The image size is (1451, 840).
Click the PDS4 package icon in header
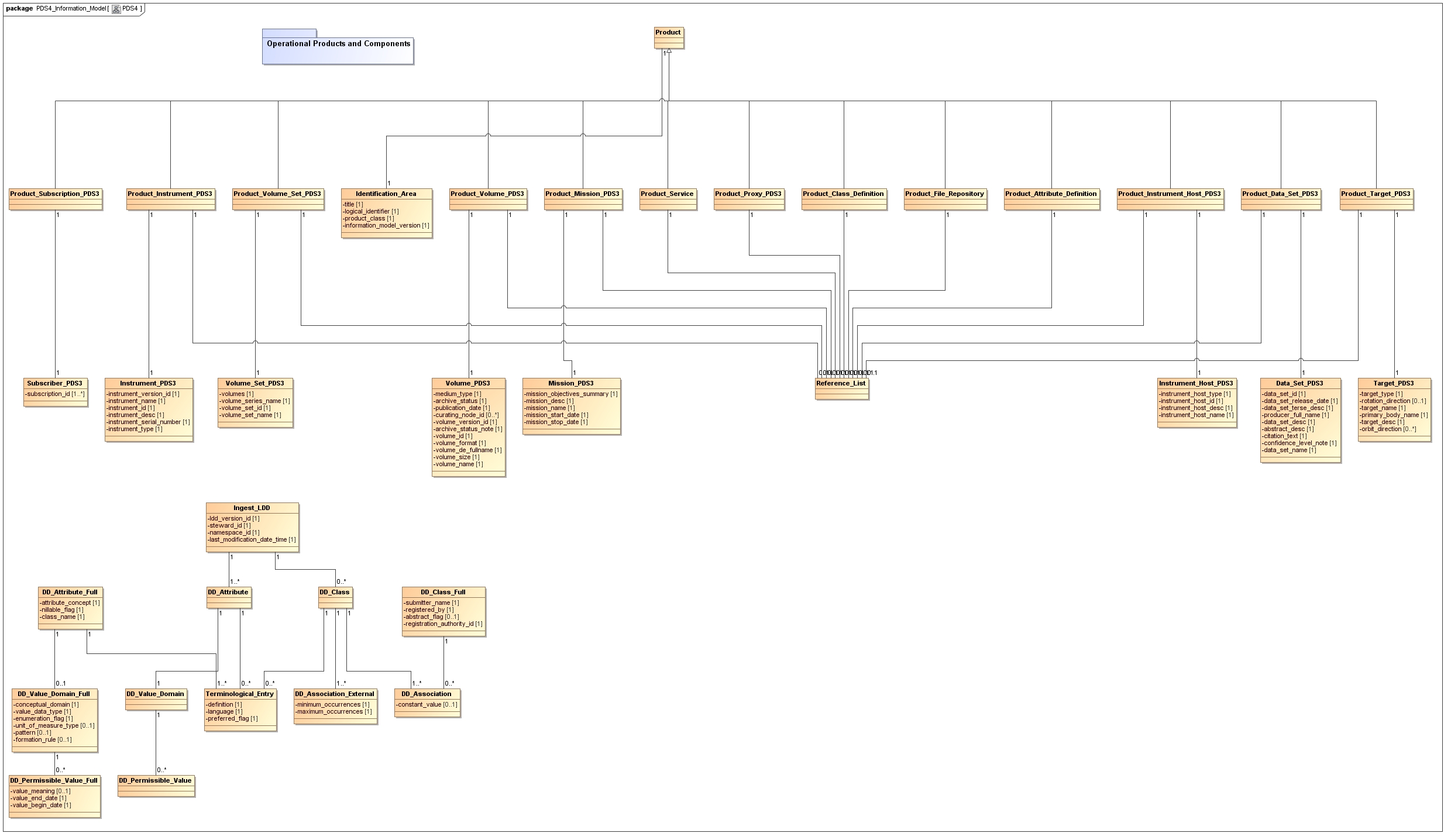tap(116, 9)
